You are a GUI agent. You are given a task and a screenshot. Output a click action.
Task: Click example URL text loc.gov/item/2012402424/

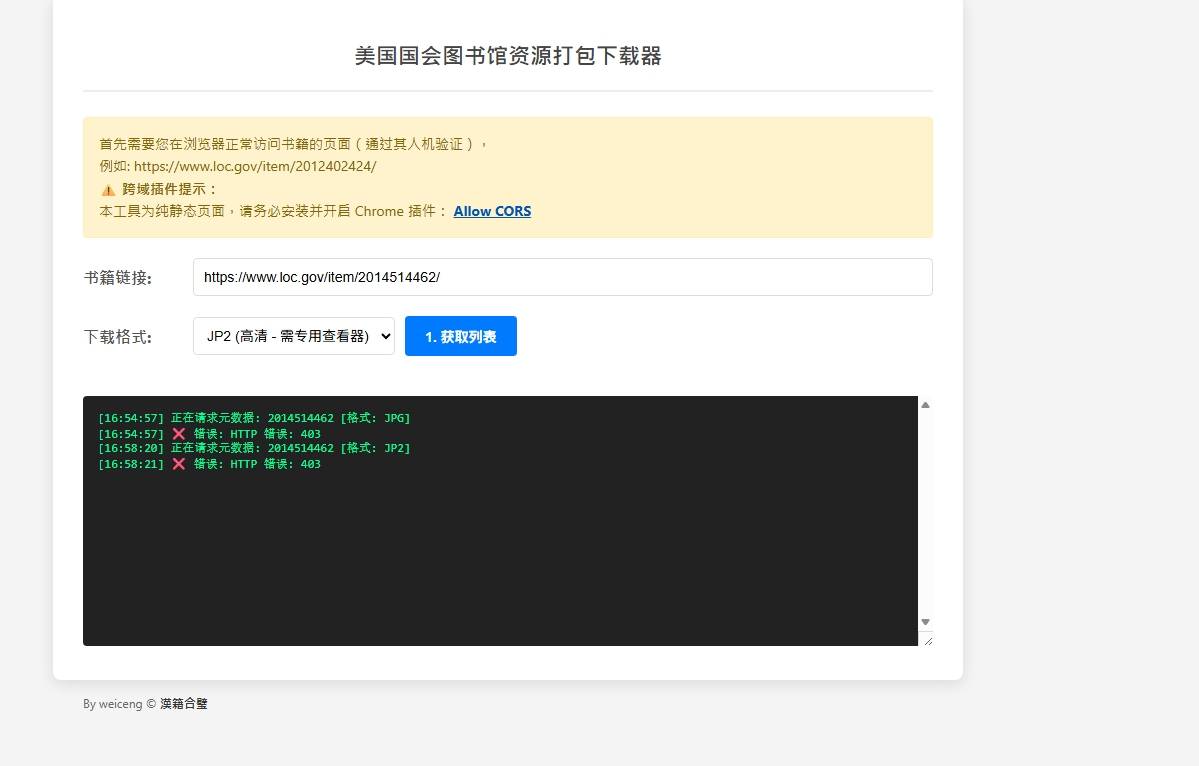(x=255, y=166)
